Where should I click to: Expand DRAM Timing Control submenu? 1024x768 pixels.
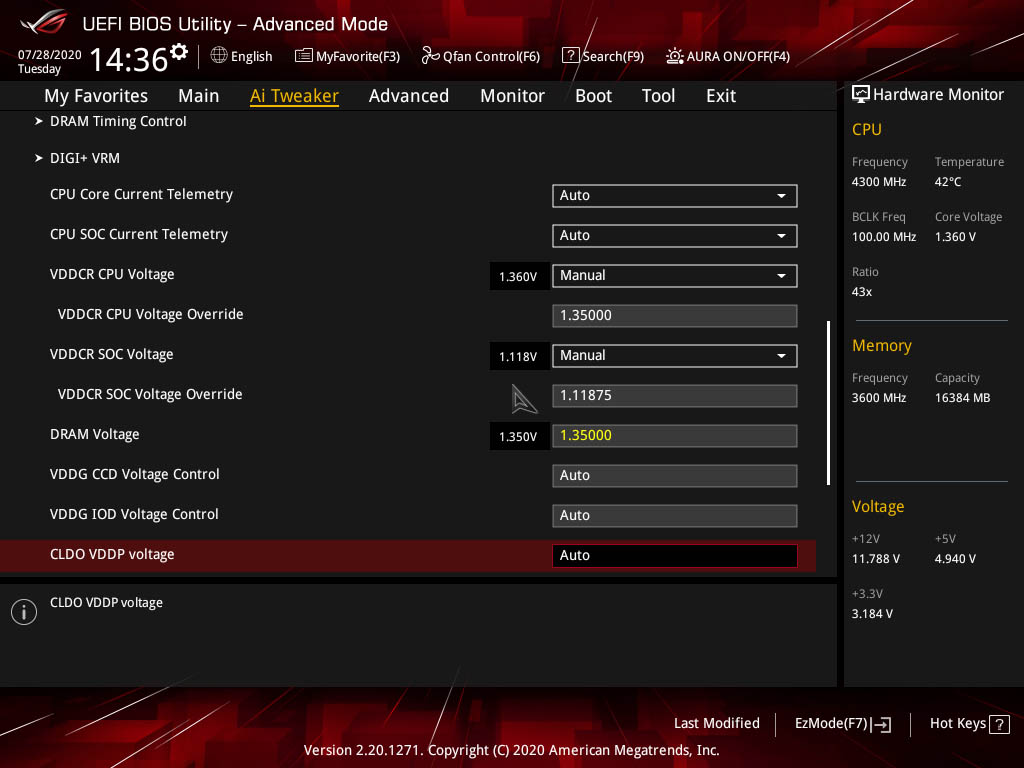point(118,121)
